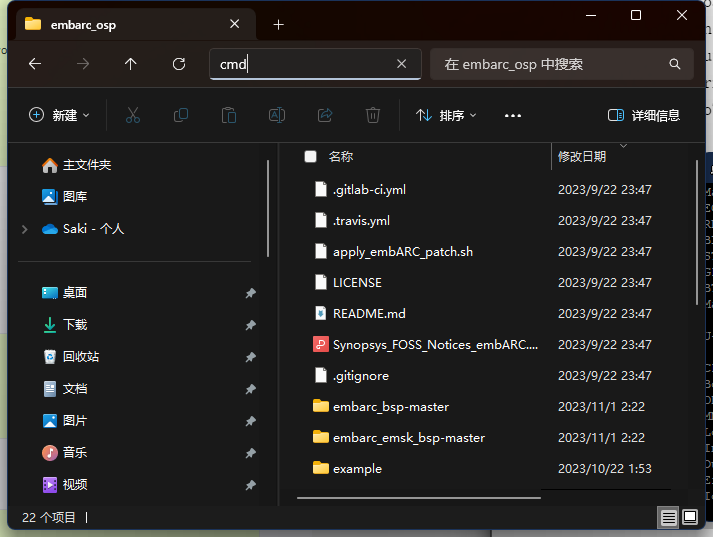Open the three-dot more options menu
The height and width of the screenshot is (537, 713).
pyautogui.click(x=513, y=116)
